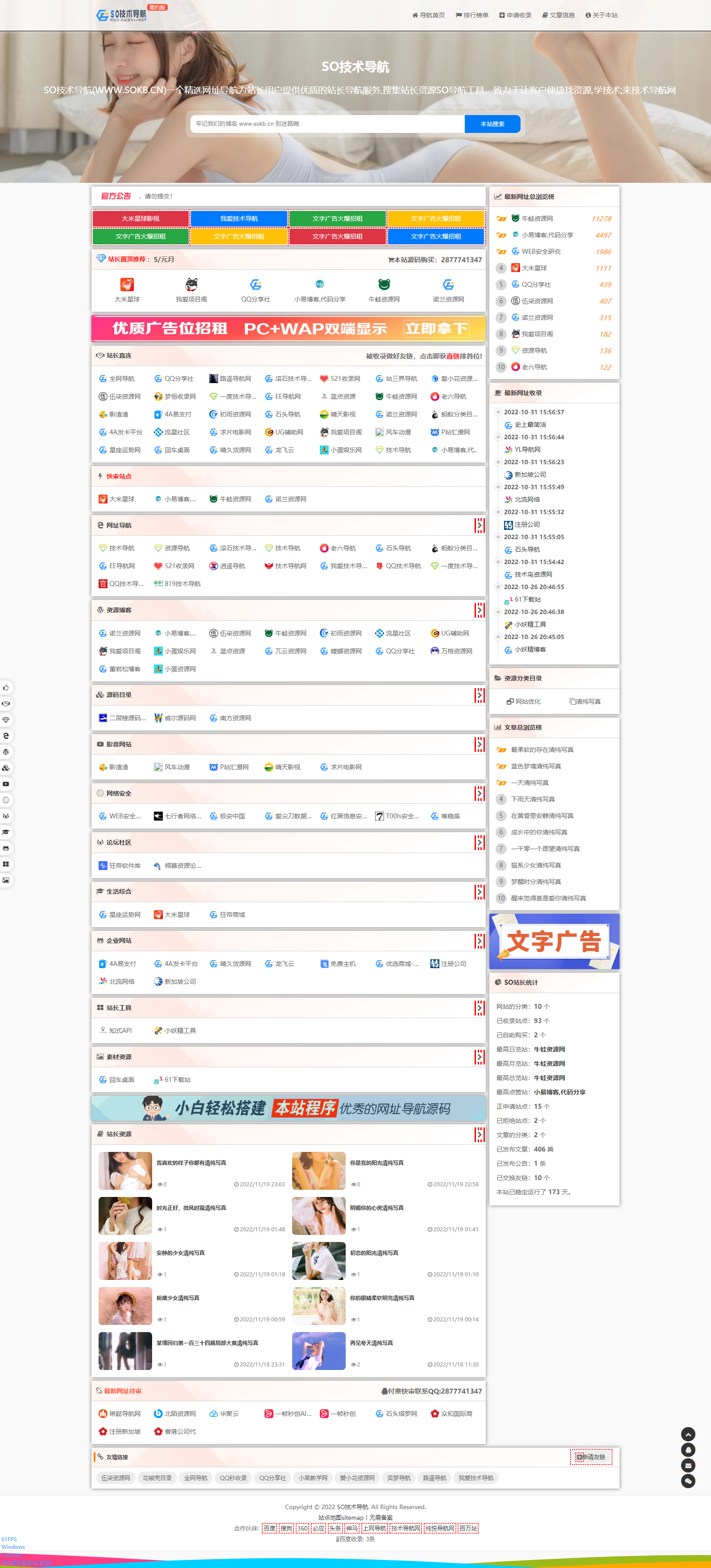Click the WordPress icon in left sidebar
Screen dimensions: 711x1568
pyautogui.click(x=5, y=752)
